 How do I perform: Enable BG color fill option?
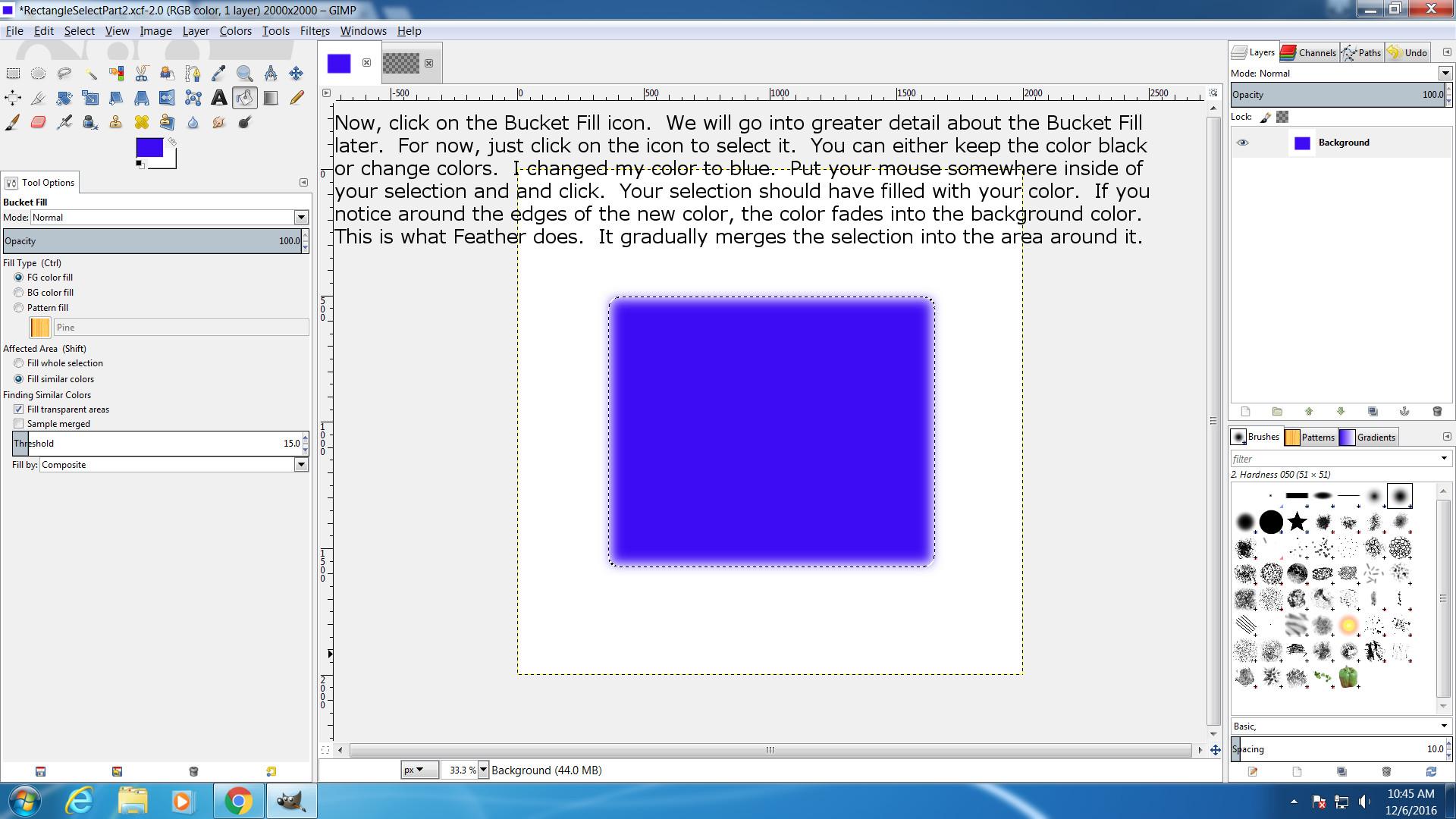(x=19, y=293)
